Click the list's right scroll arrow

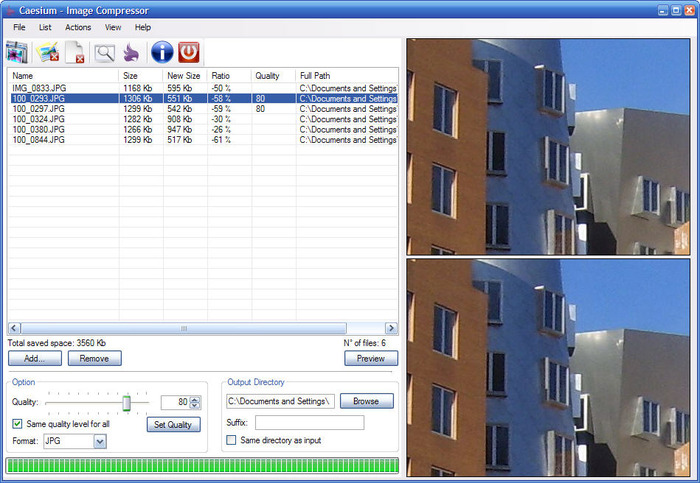click(x=392, y=328)
